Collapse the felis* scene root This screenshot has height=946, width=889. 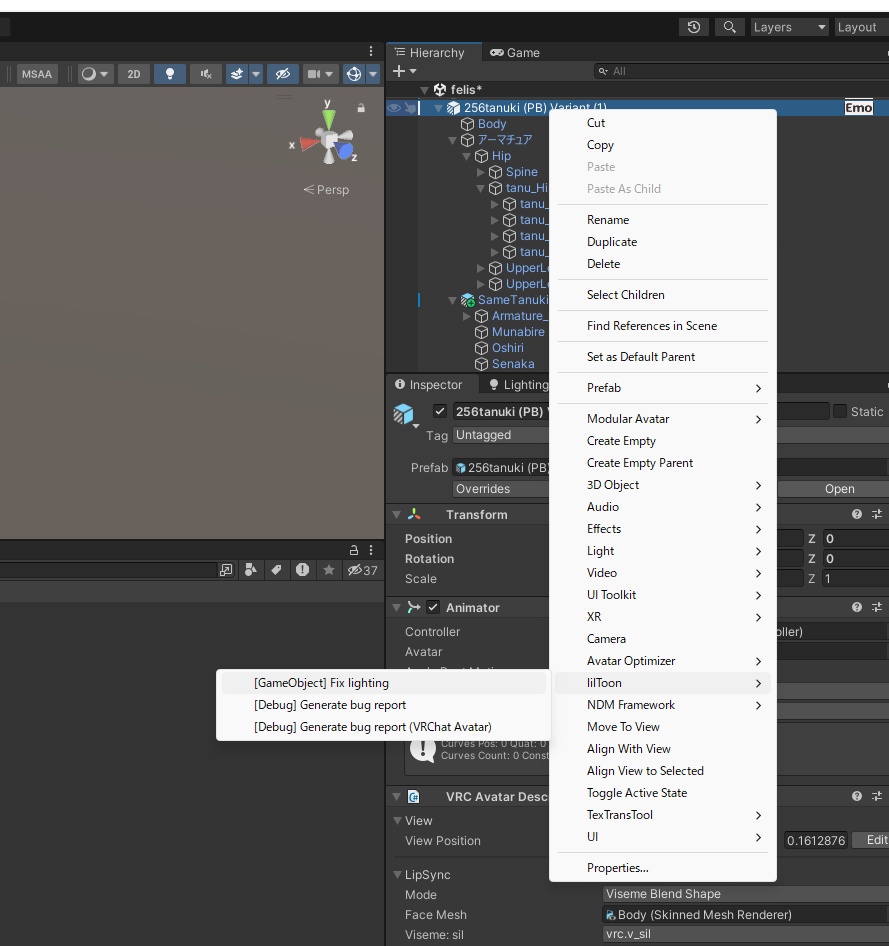point(425,90)
